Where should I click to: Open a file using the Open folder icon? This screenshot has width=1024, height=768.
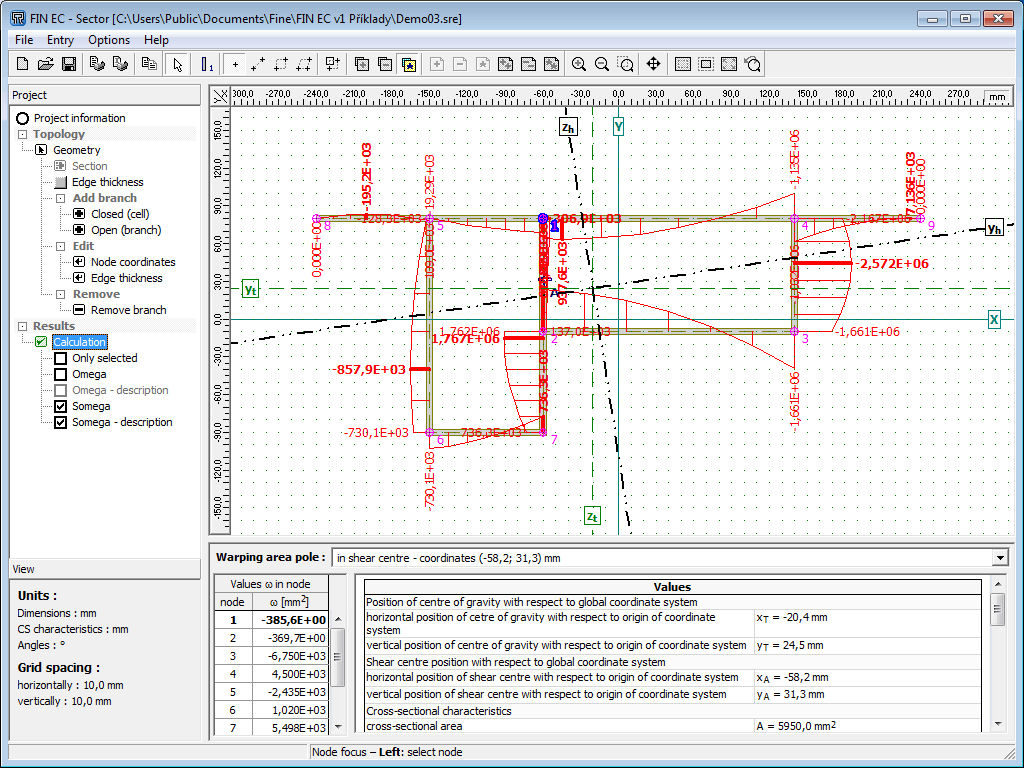pos(45,63)
